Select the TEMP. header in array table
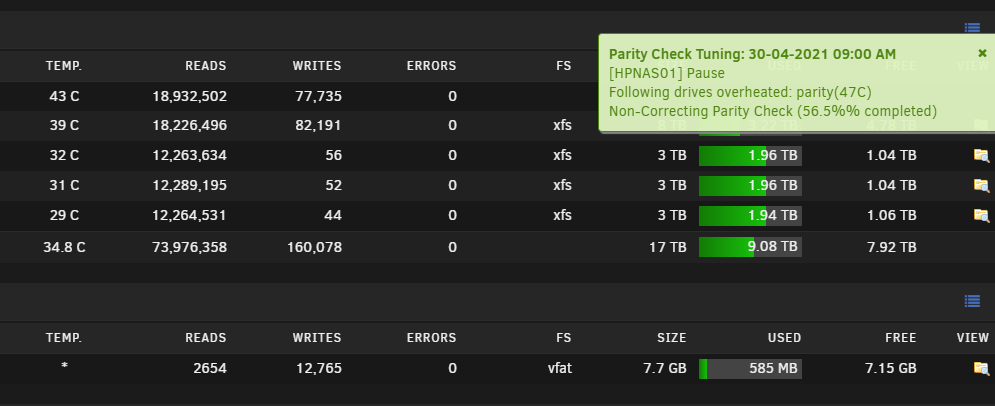The image size is (995, 406). pyautogui.click(x=64, y=66)
